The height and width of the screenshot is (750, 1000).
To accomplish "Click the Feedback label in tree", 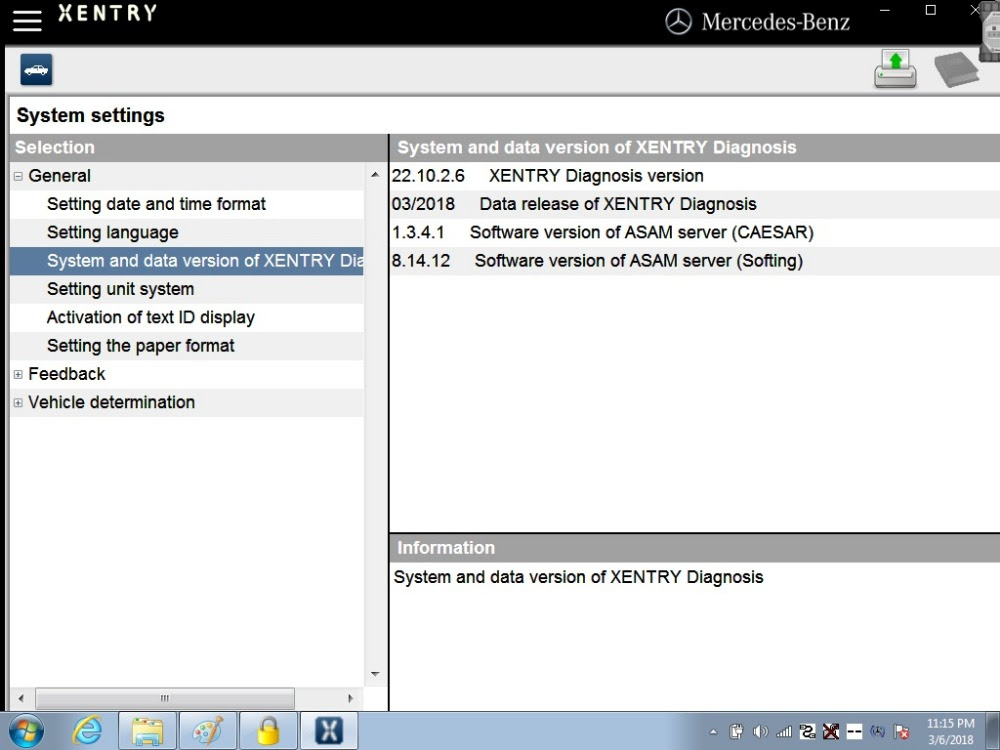I will (66, 374).
